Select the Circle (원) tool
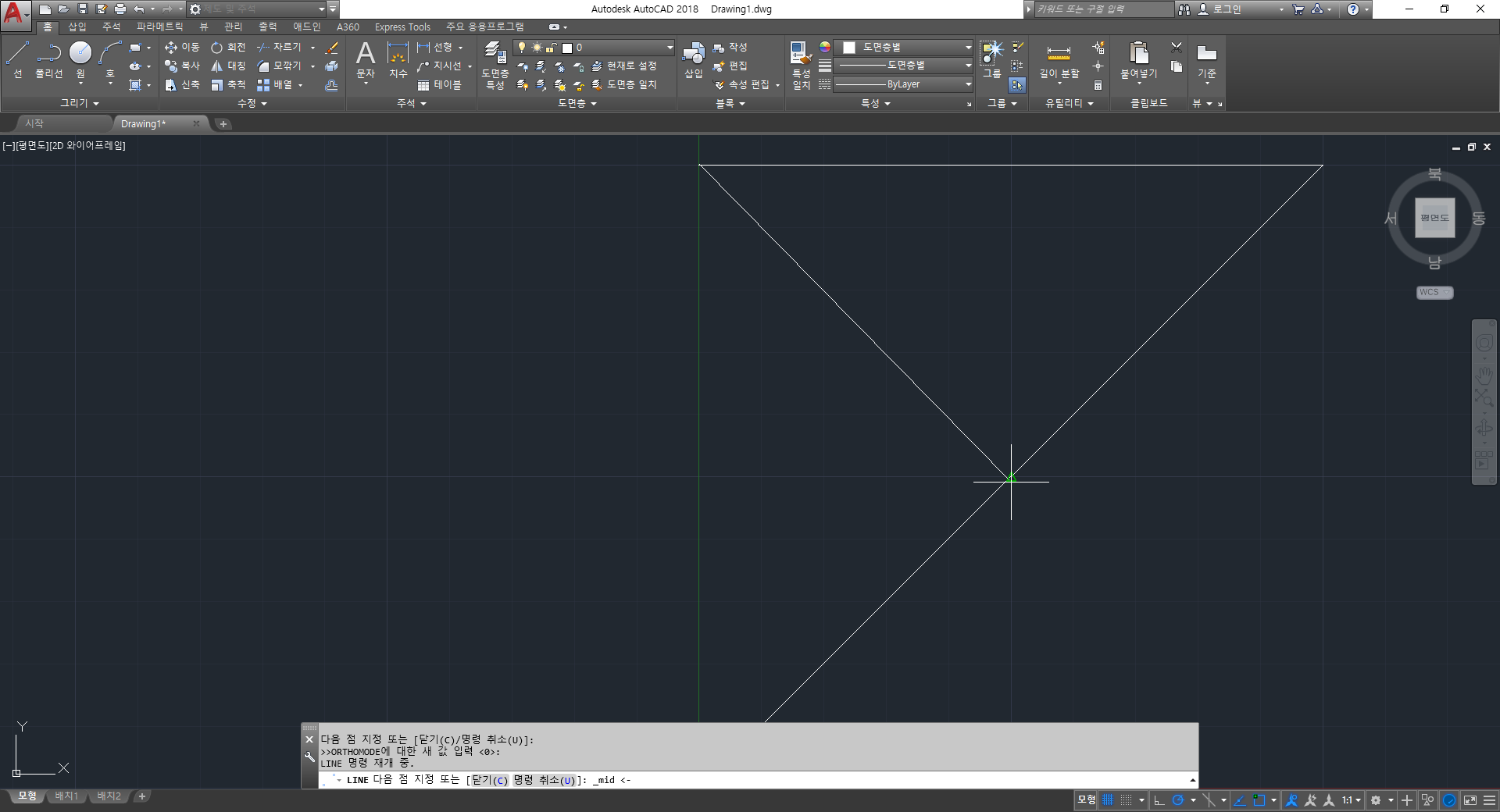1500x812 pixels. pyautogui.click(x=80, y=59)
